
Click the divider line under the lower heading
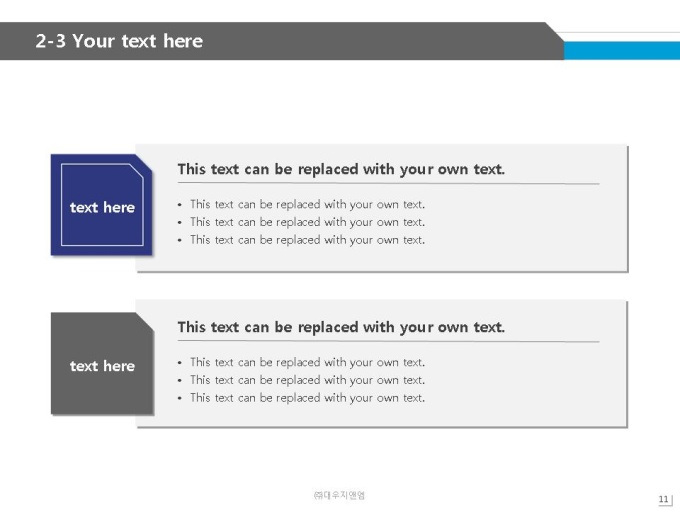pyautogui.click(x=389, y=342)
